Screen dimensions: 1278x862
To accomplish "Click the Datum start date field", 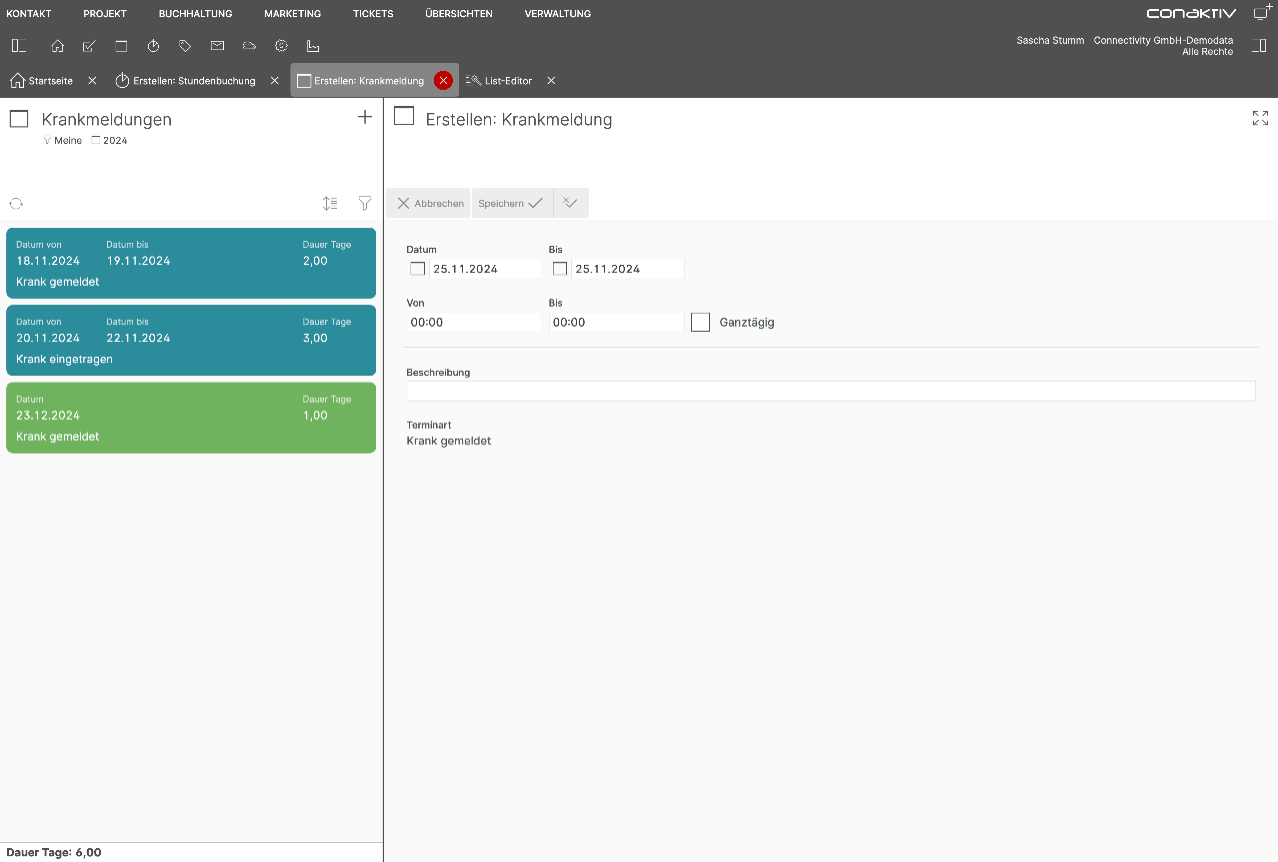I will [x=485, y=269].
